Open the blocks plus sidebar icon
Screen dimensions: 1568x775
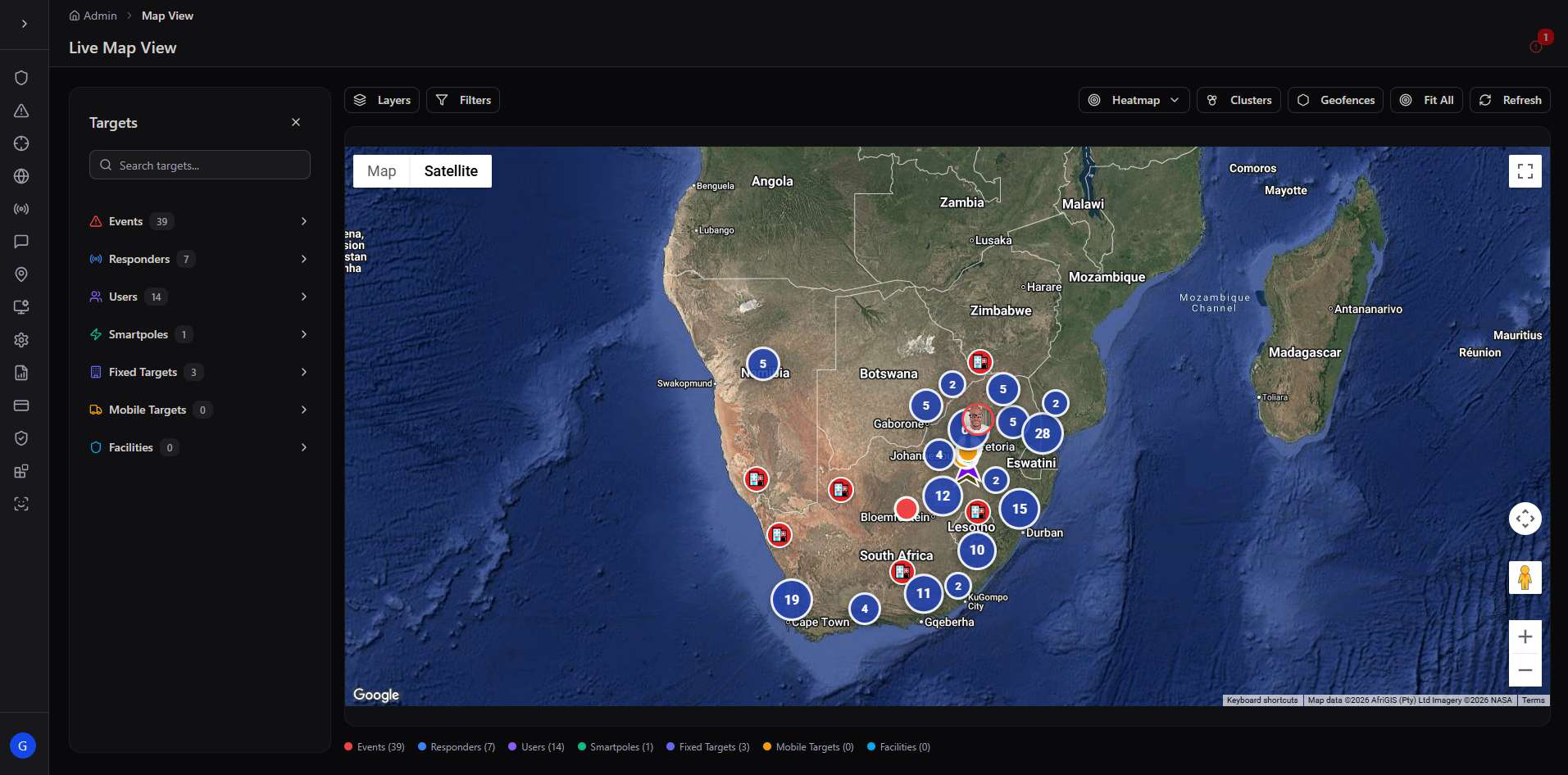click(21, 471)
